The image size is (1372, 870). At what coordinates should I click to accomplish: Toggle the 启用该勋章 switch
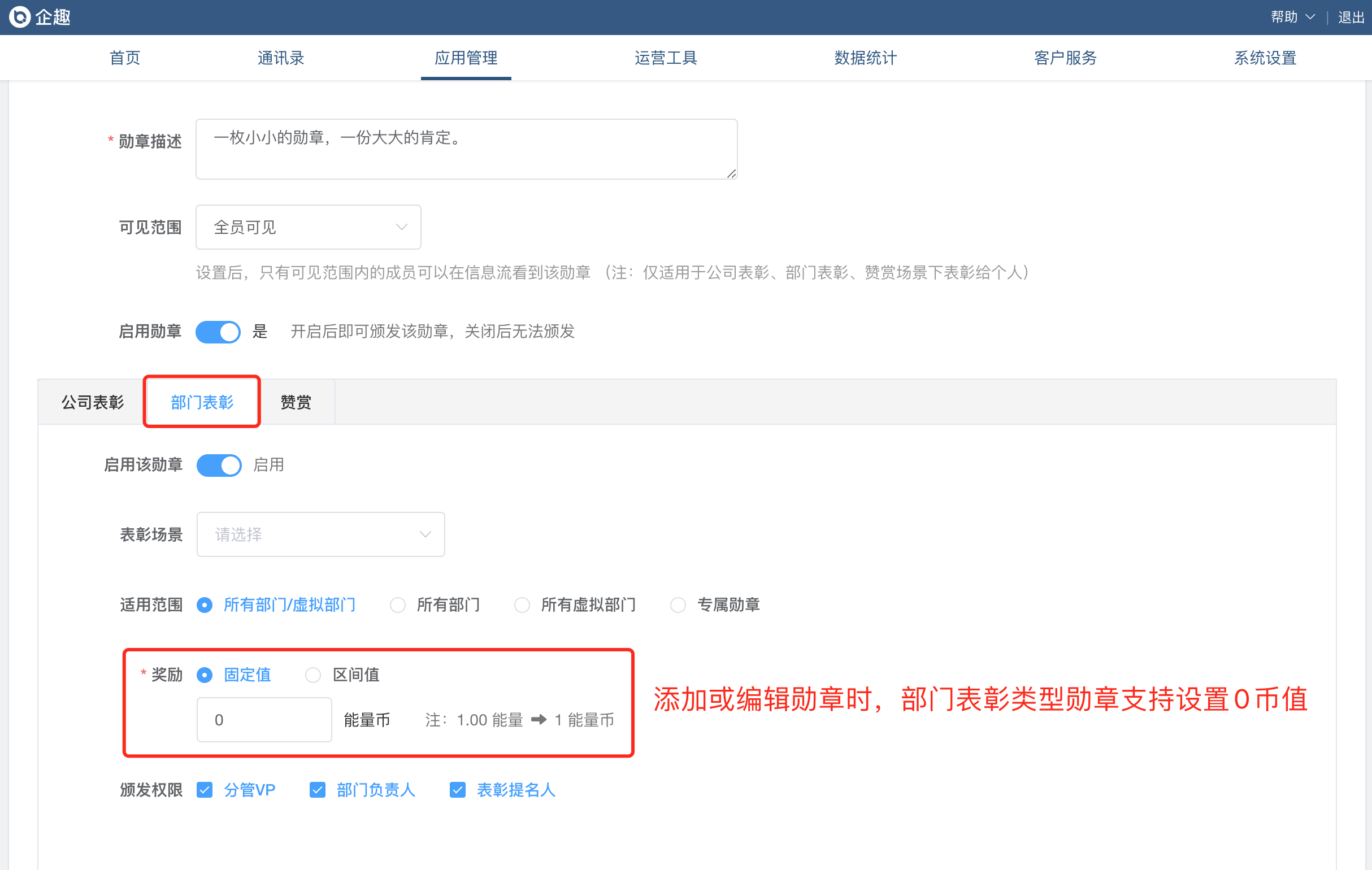[x=219, y=465]
